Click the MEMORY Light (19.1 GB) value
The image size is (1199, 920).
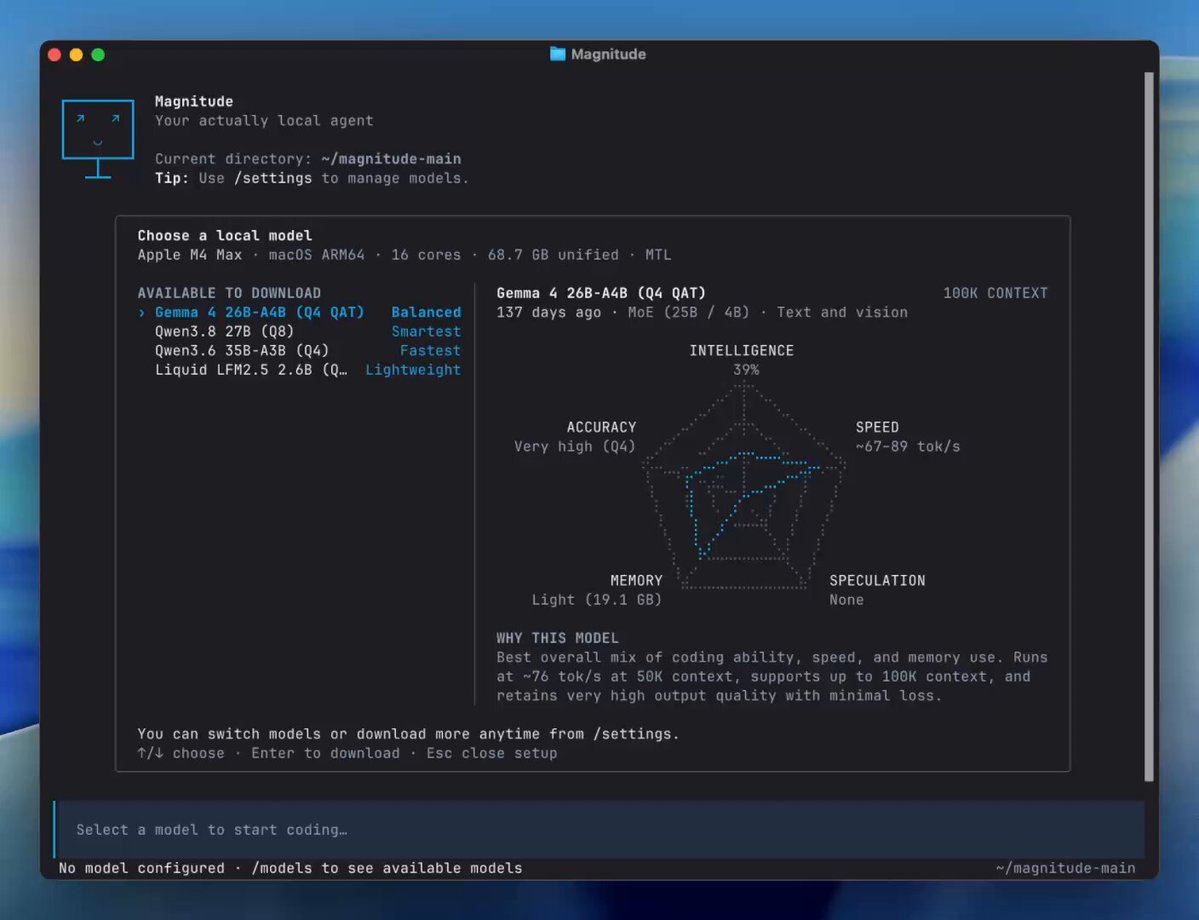pyautogui.click(x=596, y=600)
